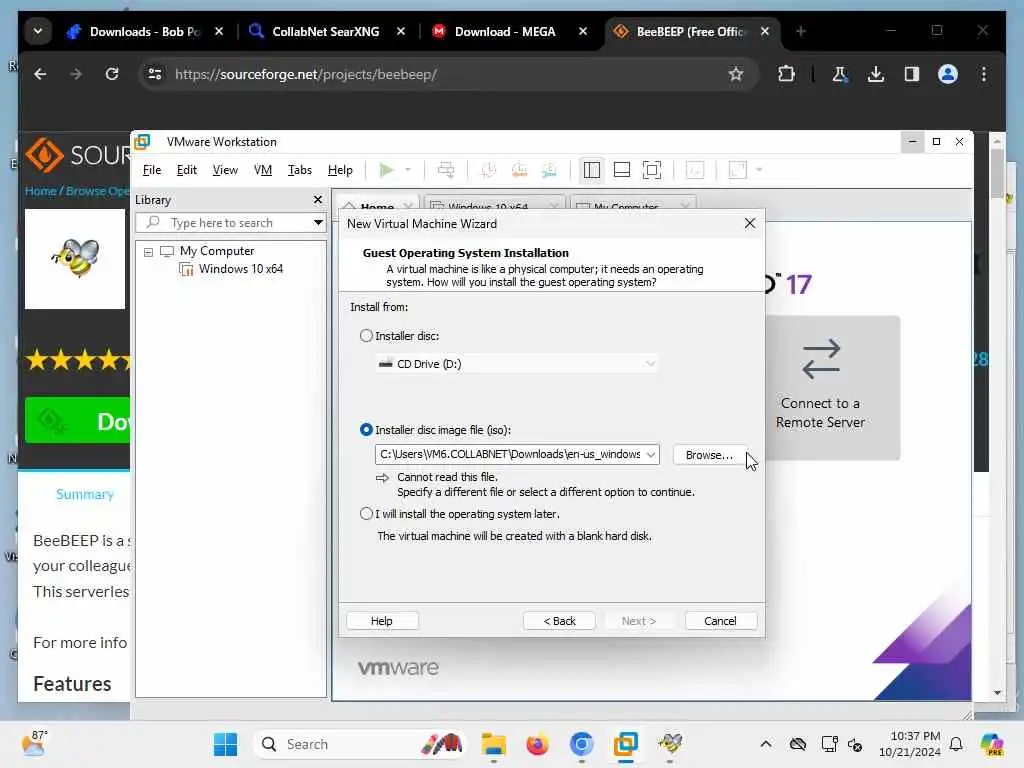Open the CD Drive (D:) dropdown
Screen dimensions: 1024x768
coord(517,364)
